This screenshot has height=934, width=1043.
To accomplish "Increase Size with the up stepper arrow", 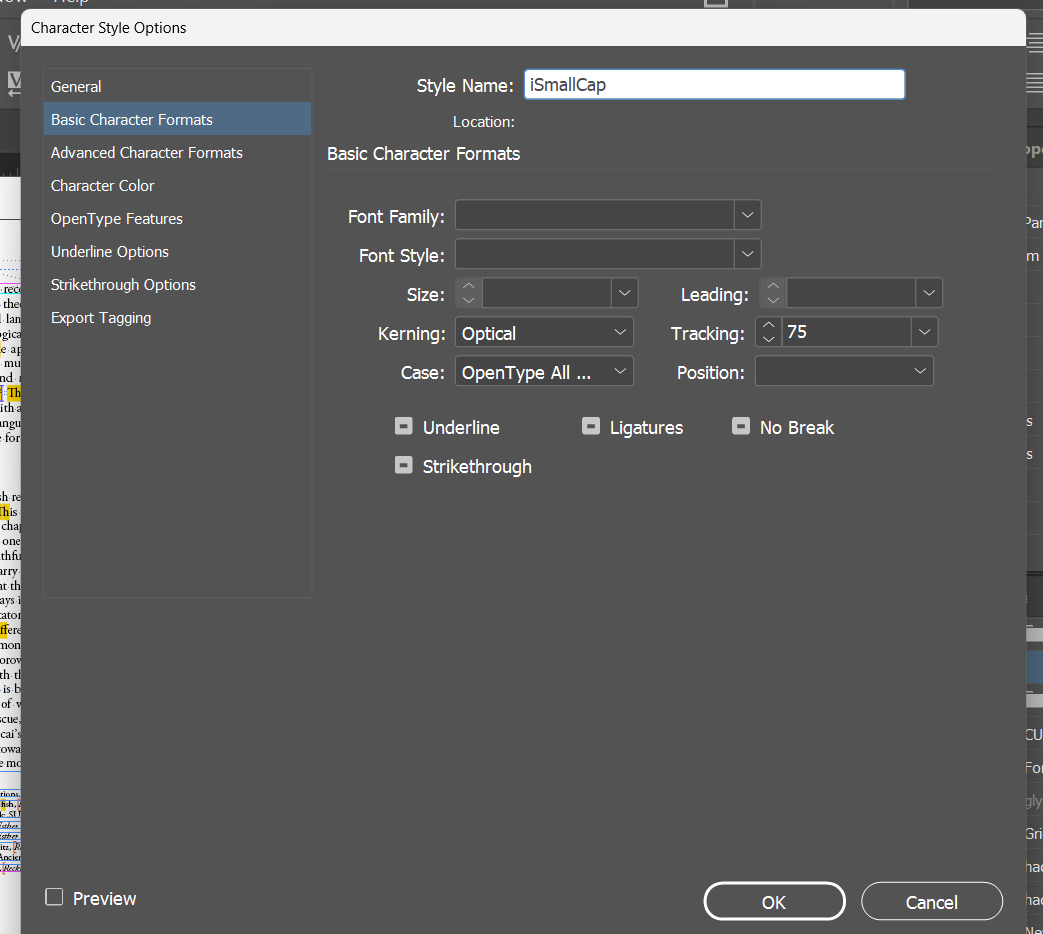I will pos(467,286).
